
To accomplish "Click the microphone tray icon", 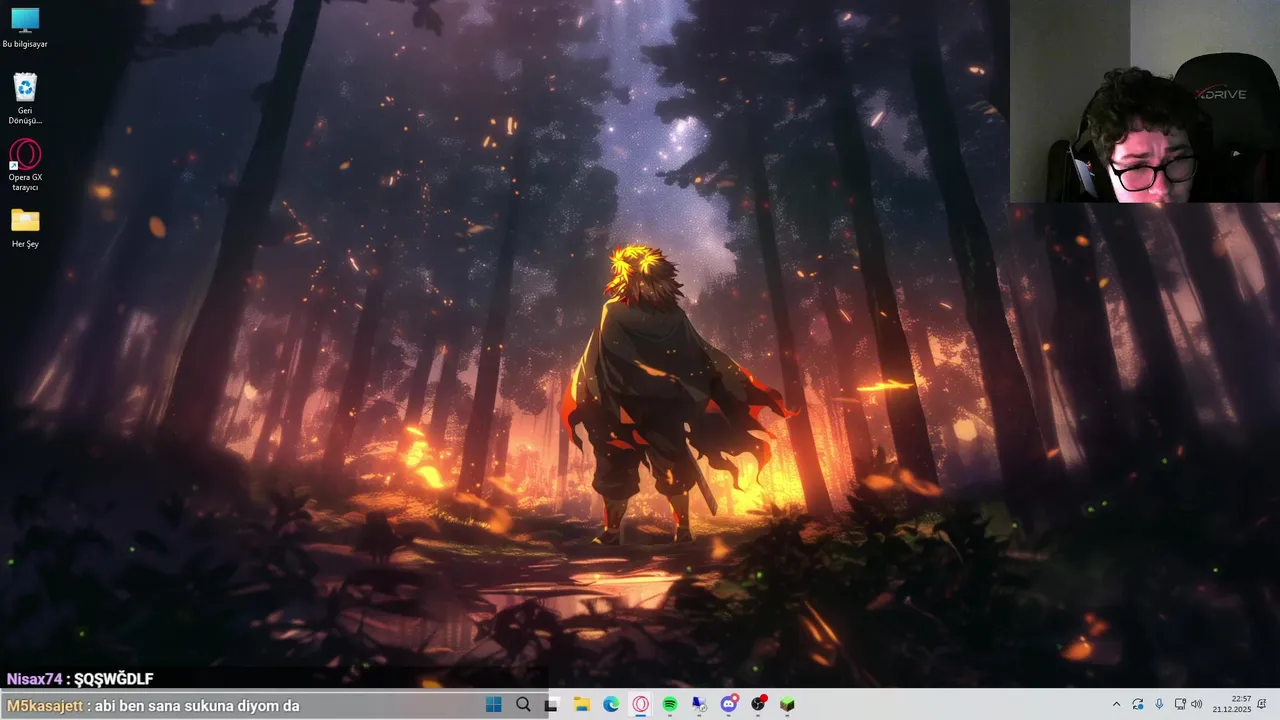I will 1159,704.
